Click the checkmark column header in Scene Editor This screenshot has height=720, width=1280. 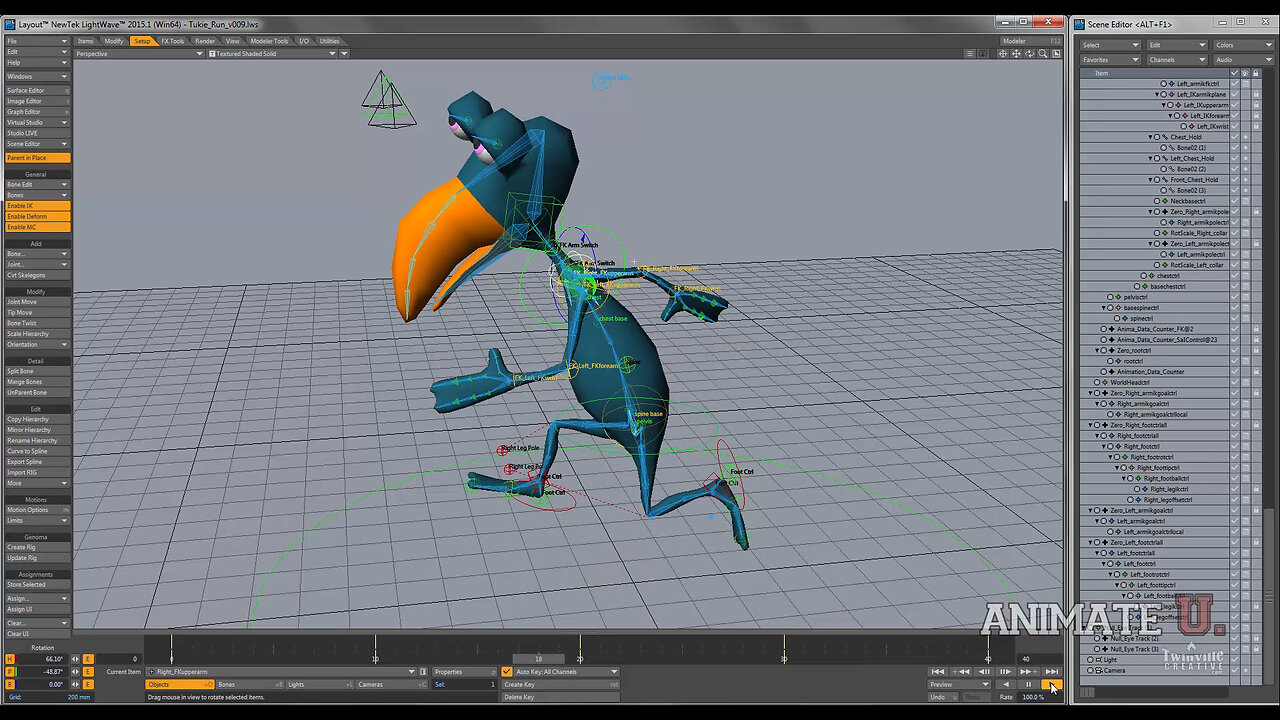[x=1234, y=73]
